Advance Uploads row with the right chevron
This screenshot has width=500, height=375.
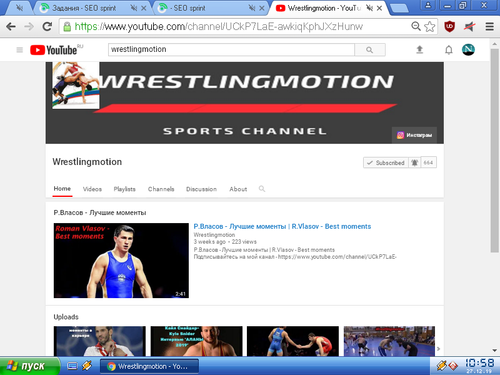point(439,349)
